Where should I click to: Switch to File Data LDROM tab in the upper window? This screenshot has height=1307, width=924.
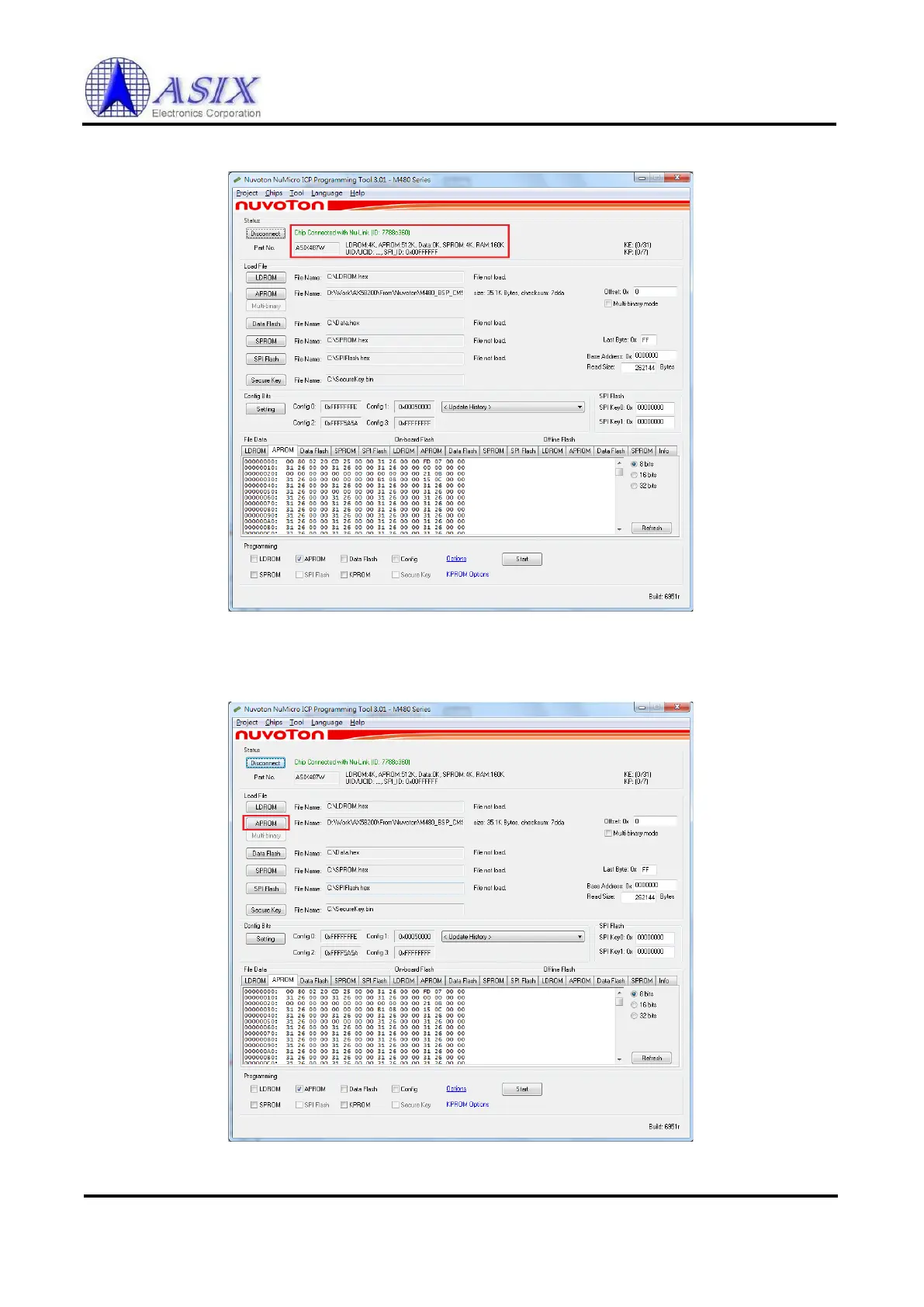[x=255, y=451]
